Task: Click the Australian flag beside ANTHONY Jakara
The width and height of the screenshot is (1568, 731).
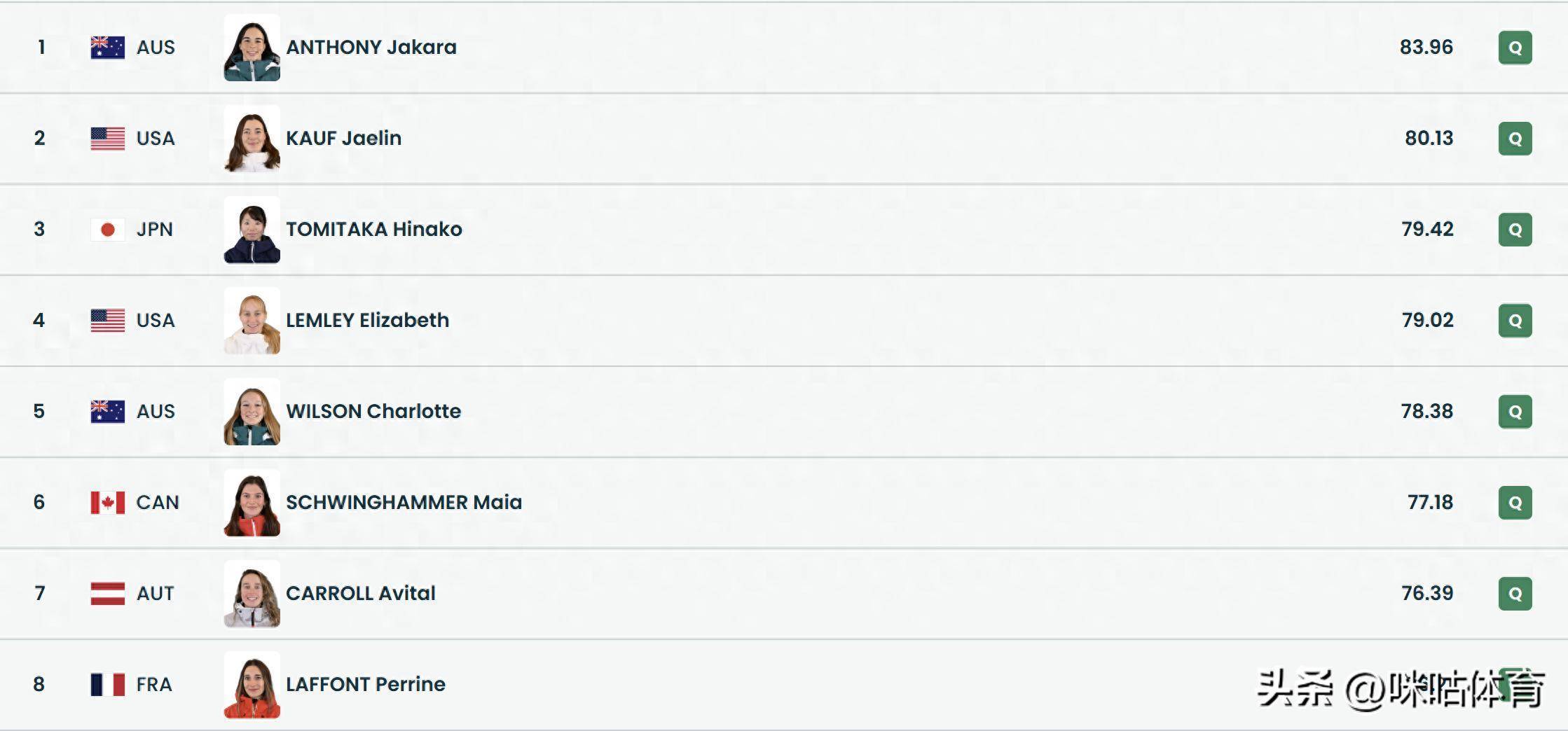Action: coord(108,48)
